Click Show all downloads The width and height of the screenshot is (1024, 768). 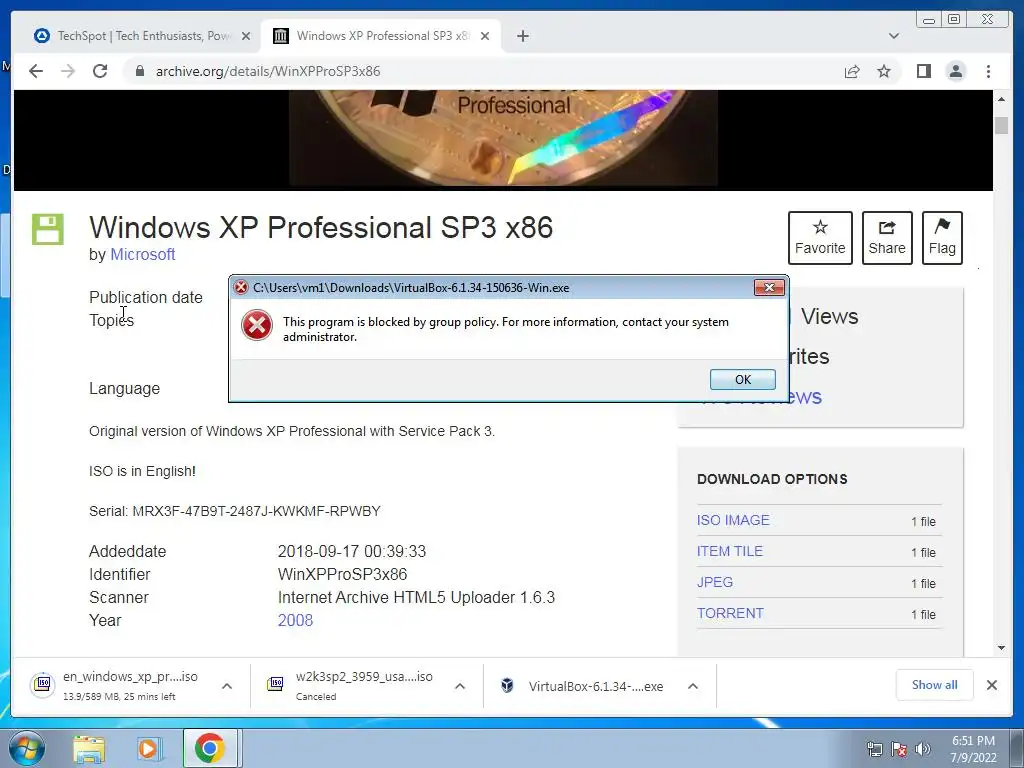[x=935, y=684]
